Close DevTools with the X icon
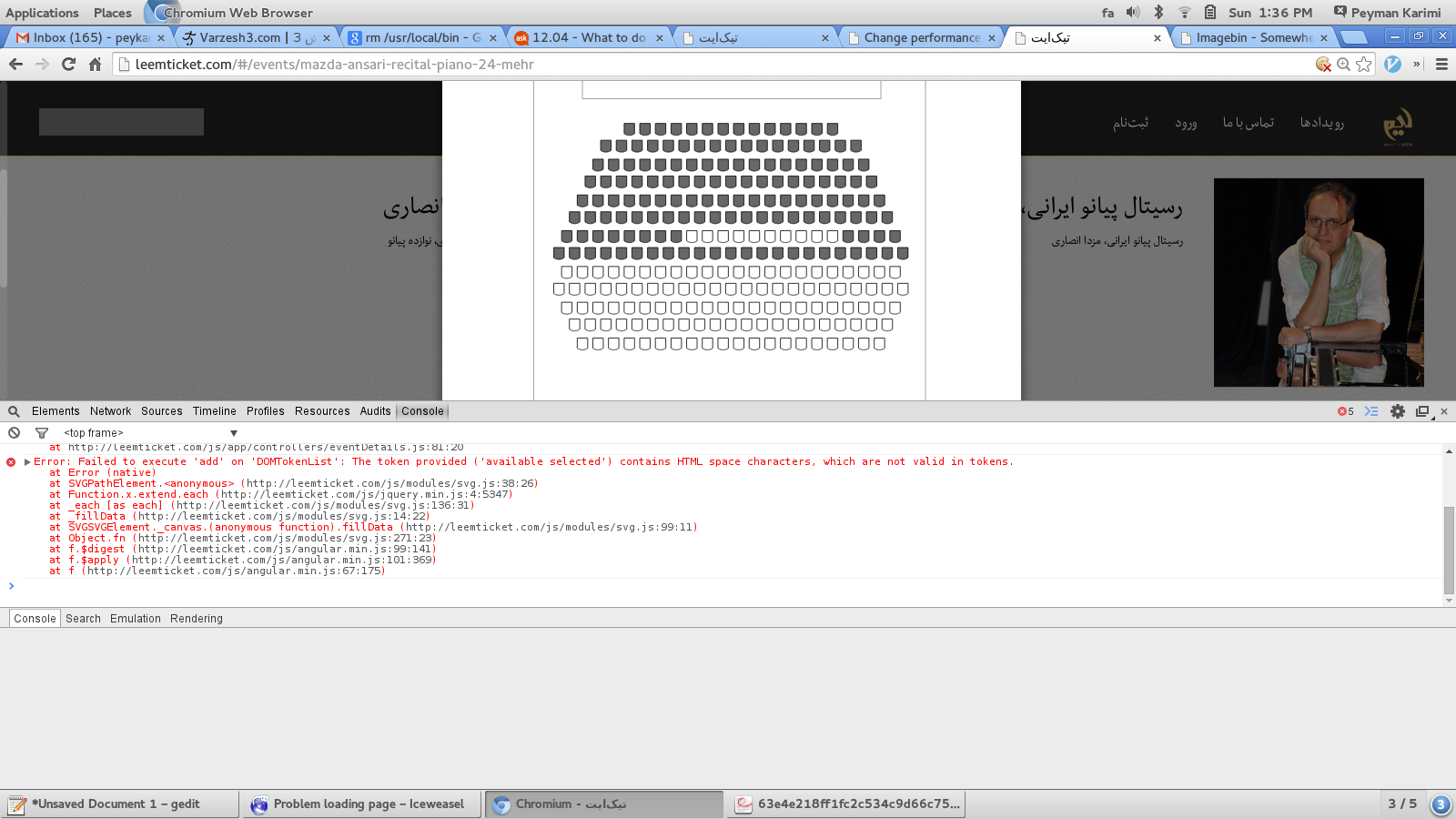This screenshot has height=819, width=1456. click(1444, 411)
